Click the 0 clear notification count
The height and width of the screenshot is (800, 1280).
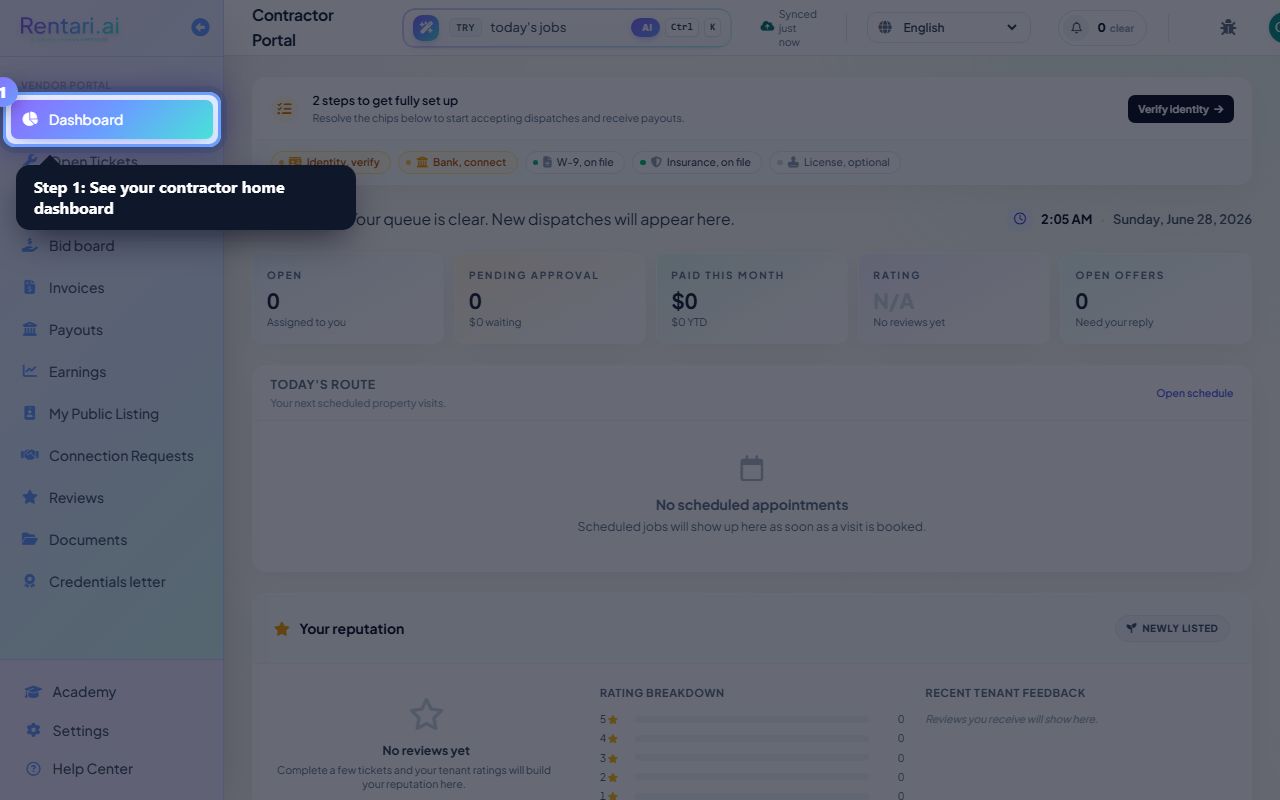coord(1115,28)
